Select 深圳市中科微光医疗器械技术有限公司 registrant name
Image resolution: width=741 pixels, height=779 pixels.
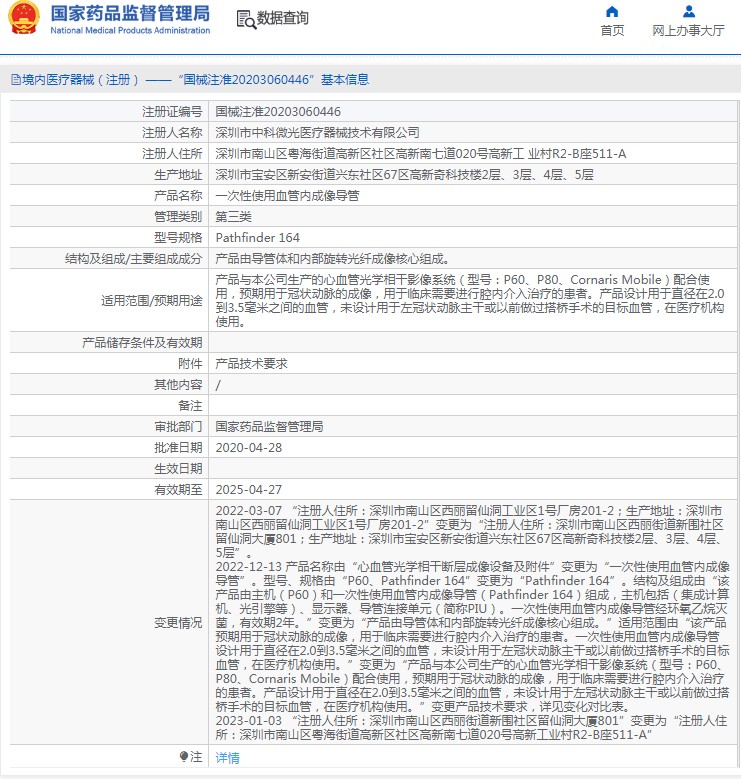tap(317, 133)
